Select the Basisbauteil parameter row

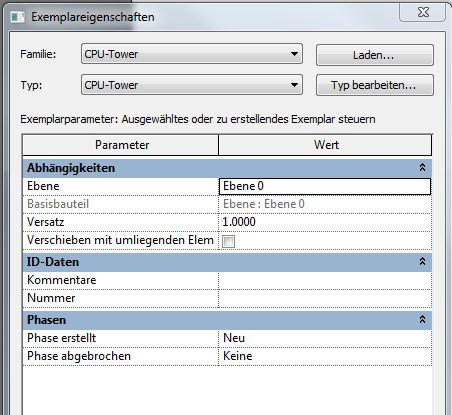pos(227,204)
